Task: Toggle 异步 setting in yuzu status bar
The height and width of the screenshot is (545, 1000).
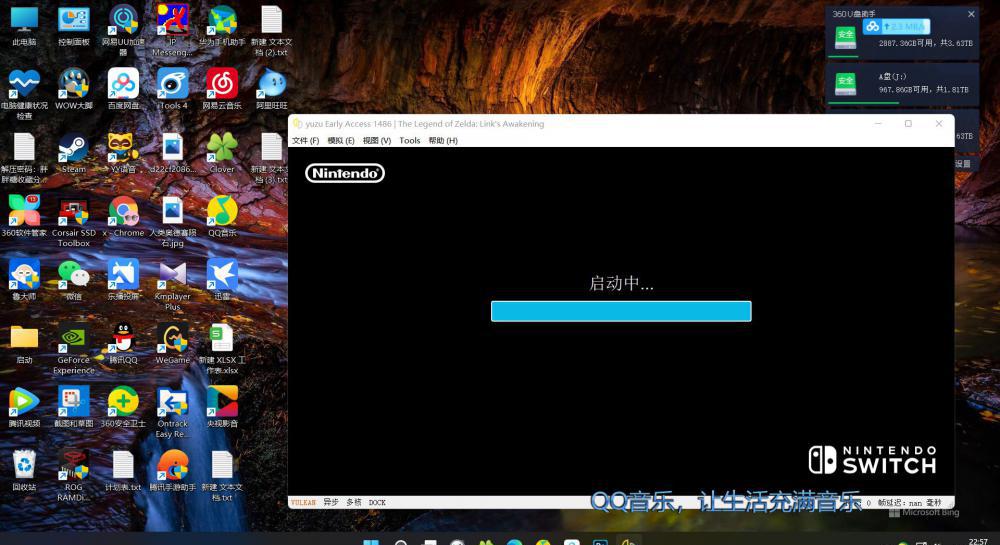Action: 330,502
